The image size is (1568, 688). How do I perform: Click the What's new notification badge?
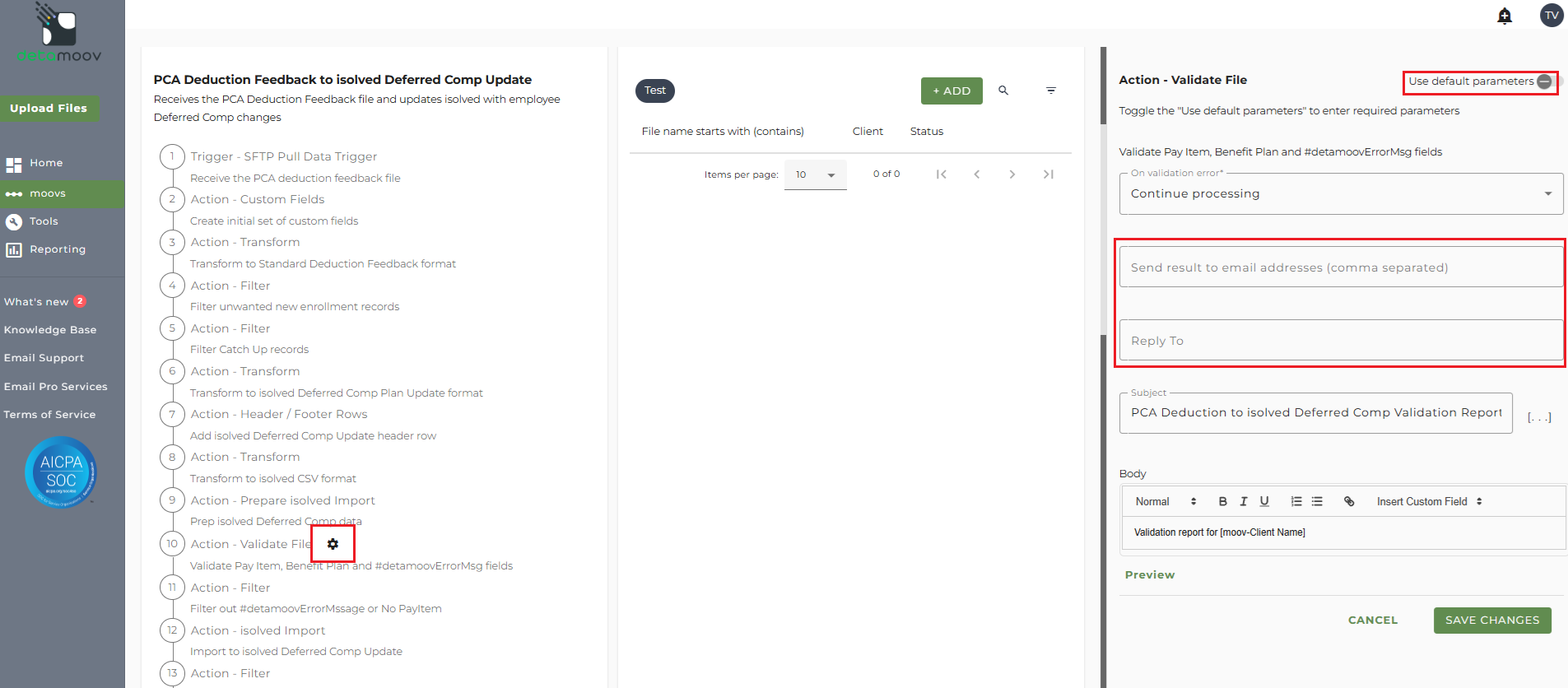[80, 301]
